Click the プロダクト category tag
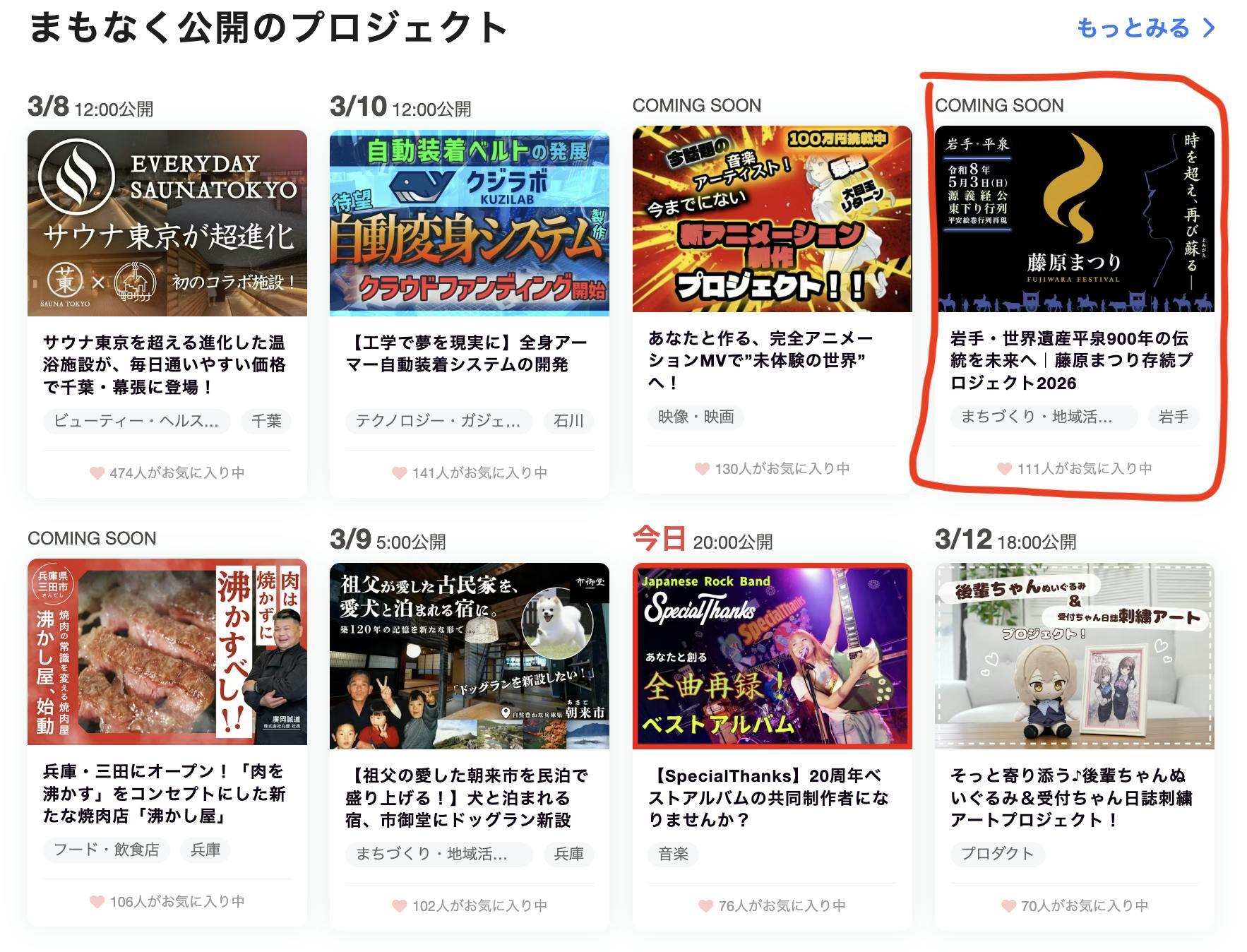 [x=997, y=854]
